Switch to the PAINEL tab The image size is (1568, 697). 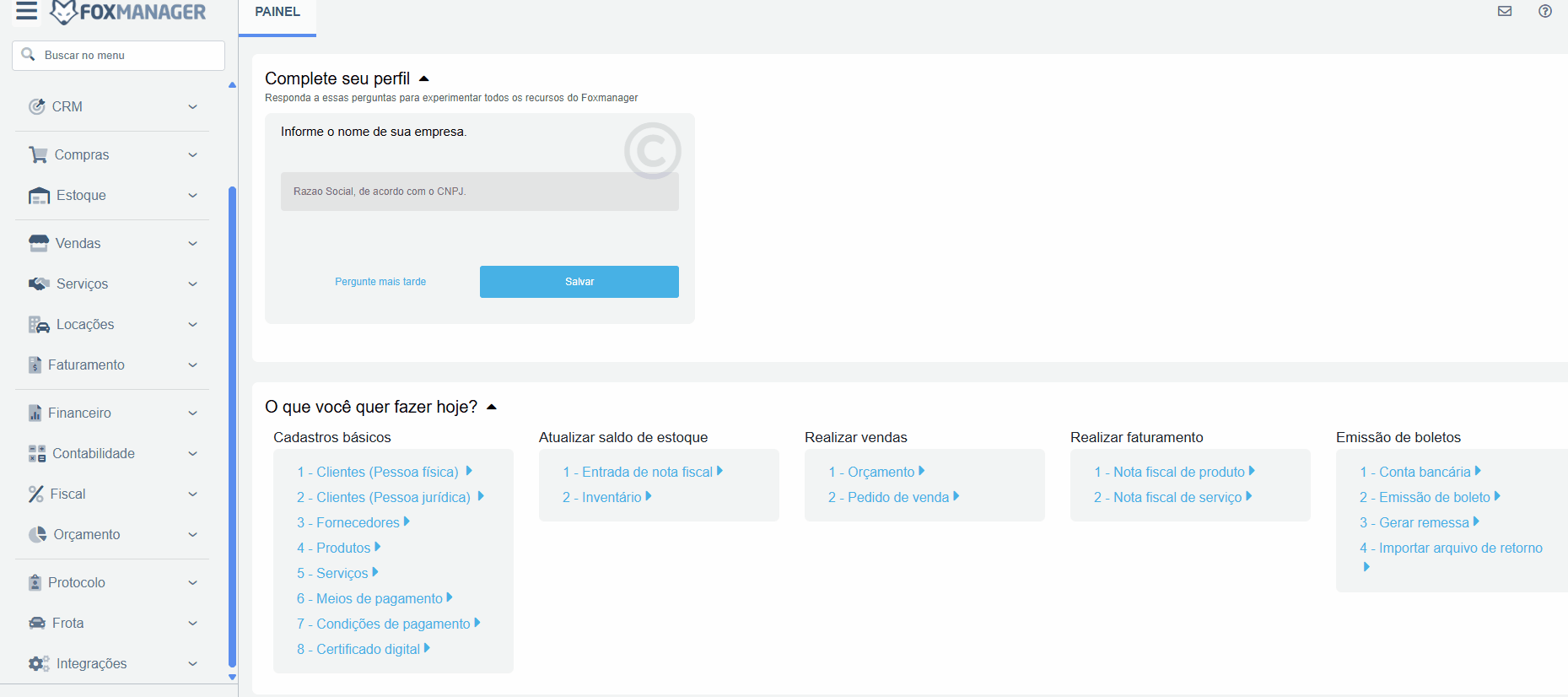[x=277, y=12]
